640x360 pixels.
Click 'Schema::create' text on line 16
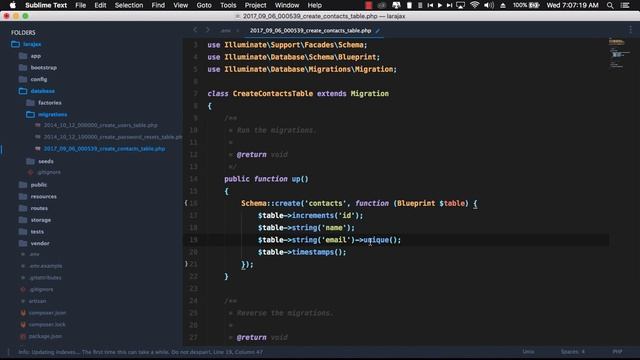click(271, 203)
